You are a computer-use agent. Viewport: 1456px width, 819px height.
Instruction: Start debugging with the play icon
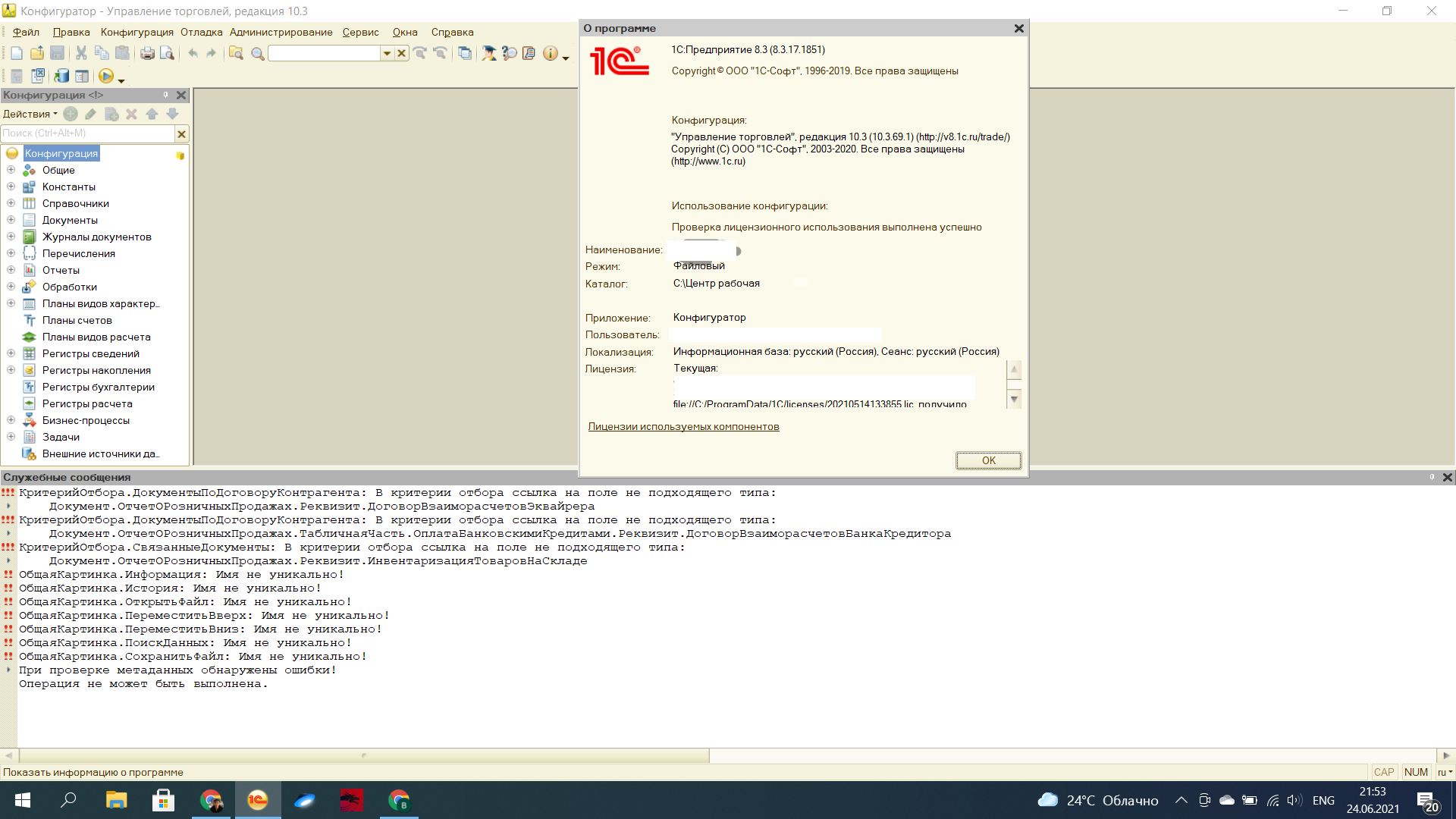(106, 76)
